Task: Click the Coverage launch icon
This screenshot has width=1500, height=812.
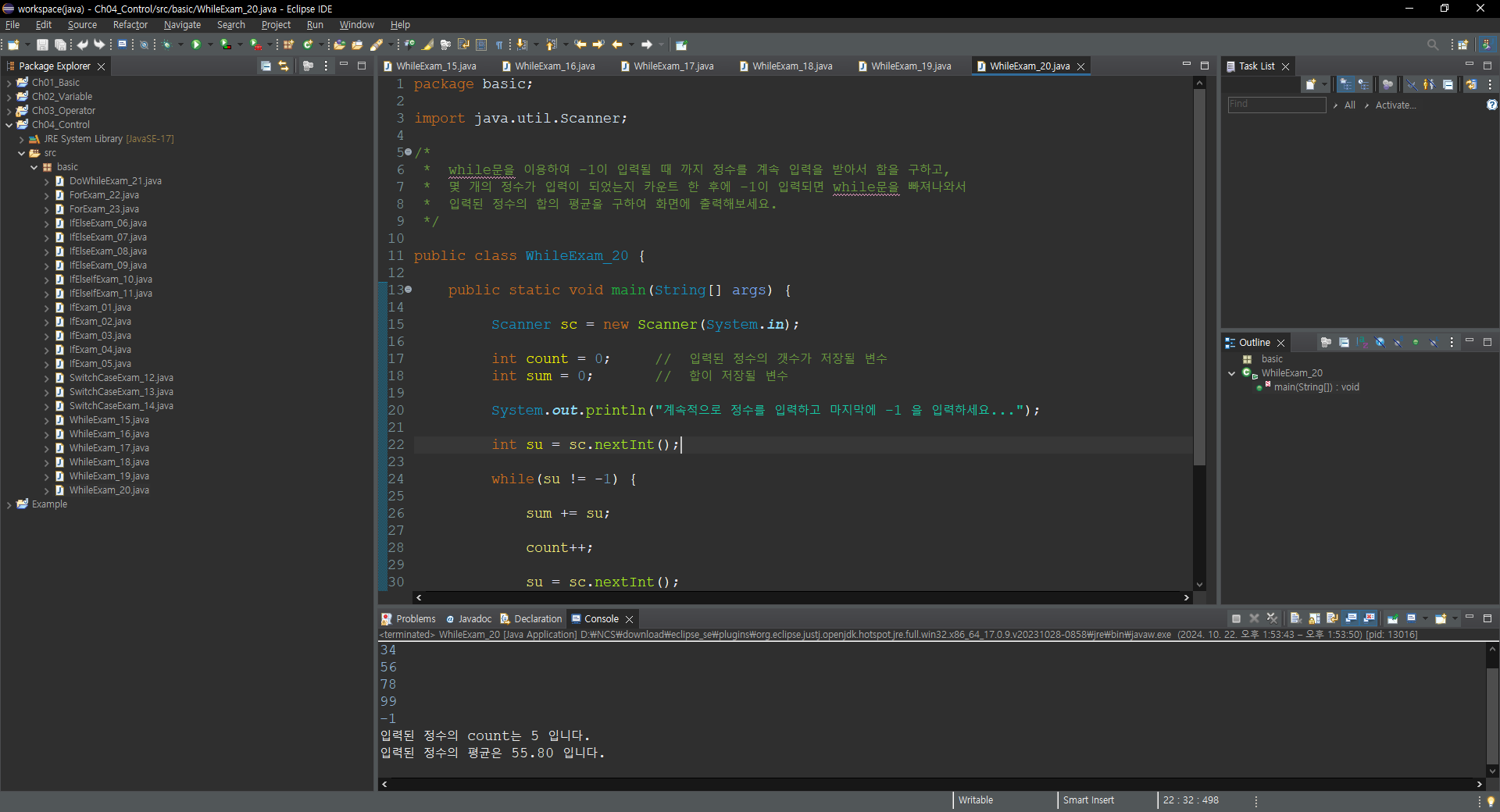Action: [225, 45]
